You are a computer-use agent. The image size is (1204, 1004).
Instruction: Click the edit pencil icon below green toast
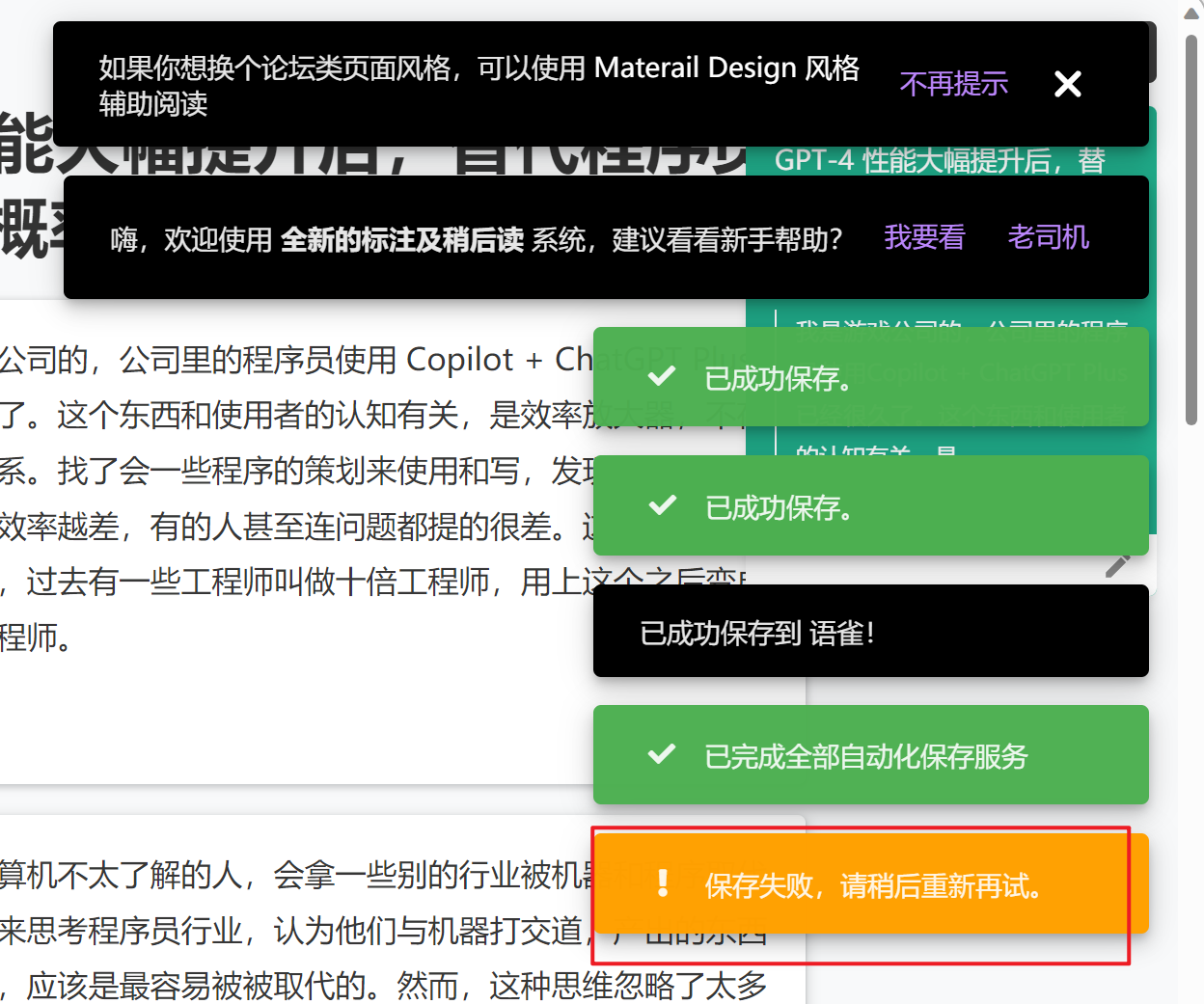[1119, 567]
